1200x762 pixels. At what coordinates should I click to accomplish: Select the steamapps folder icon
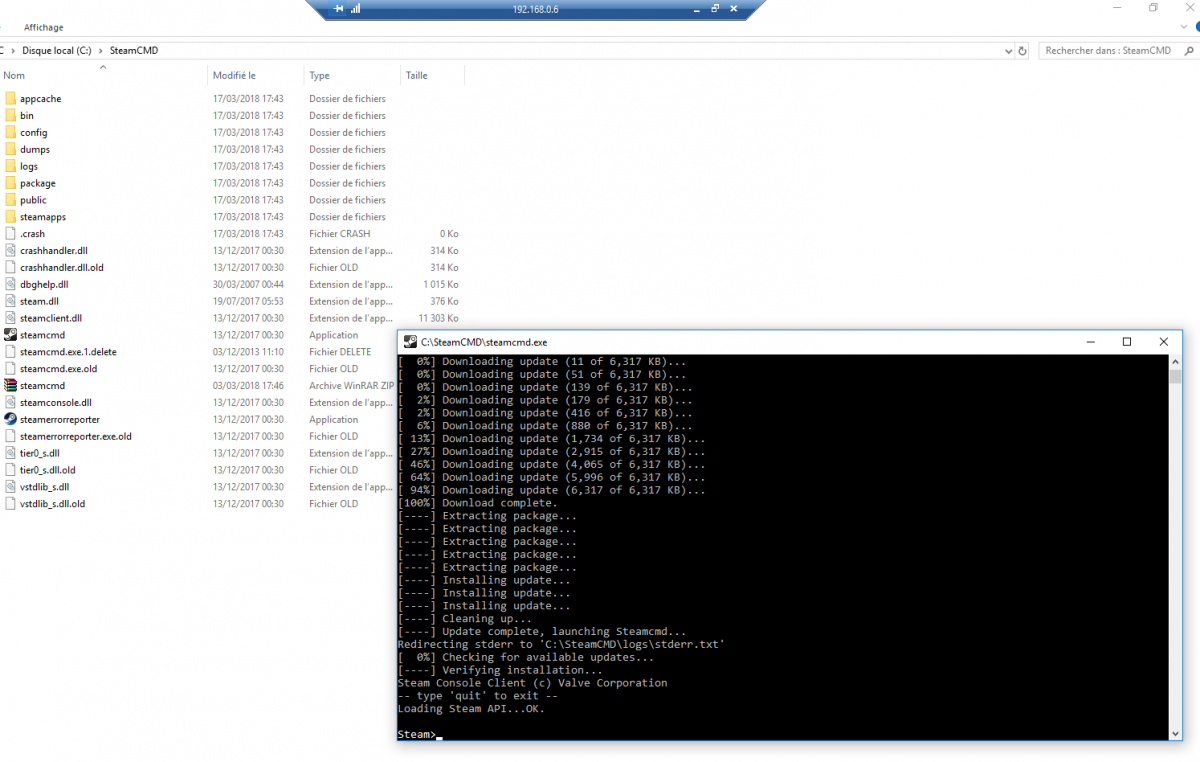[x=10, y=217]
